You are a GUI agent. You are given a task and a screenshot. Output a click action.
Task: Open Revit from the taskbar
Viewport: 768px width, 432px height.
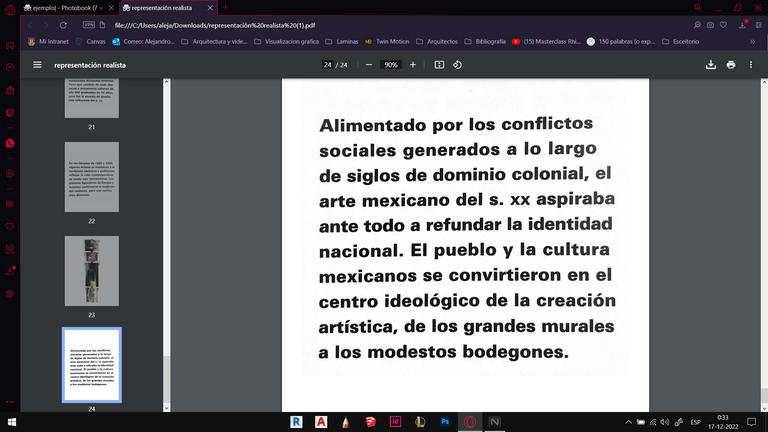[x=296, y=422]
